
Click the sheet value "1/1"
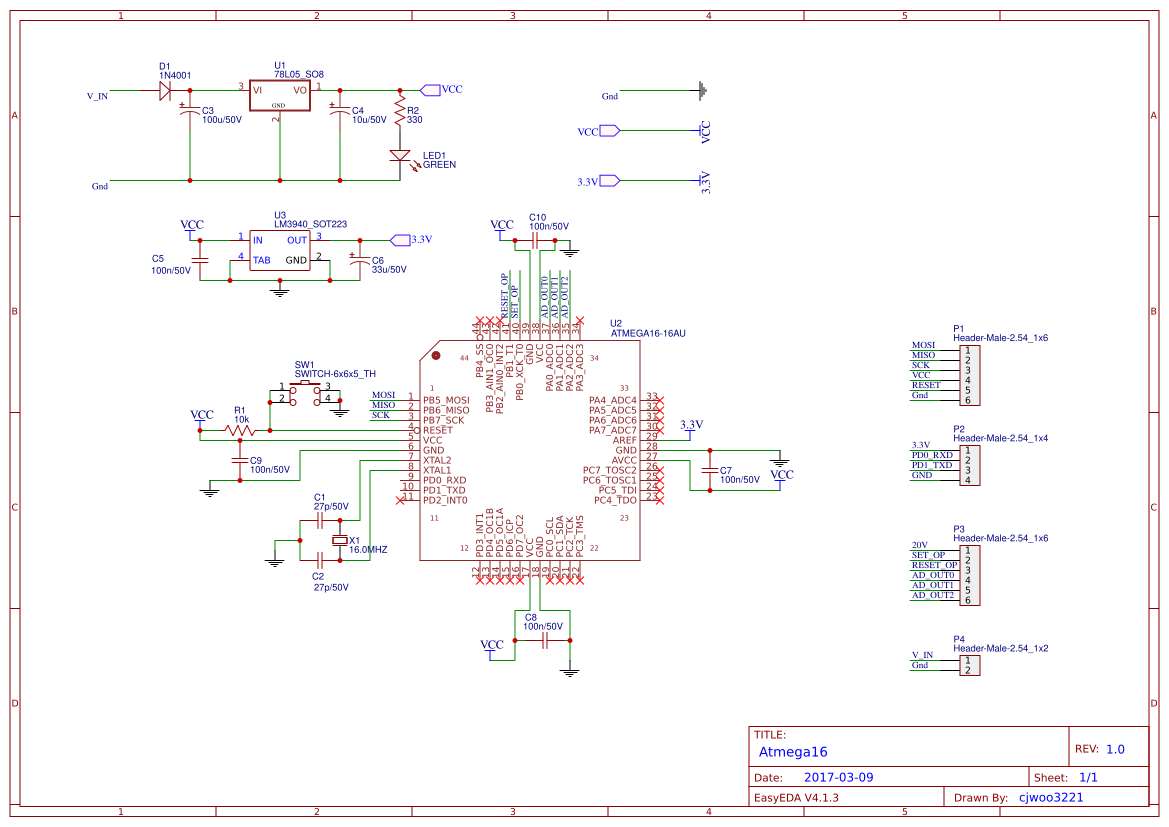(x=1088, y=778)
